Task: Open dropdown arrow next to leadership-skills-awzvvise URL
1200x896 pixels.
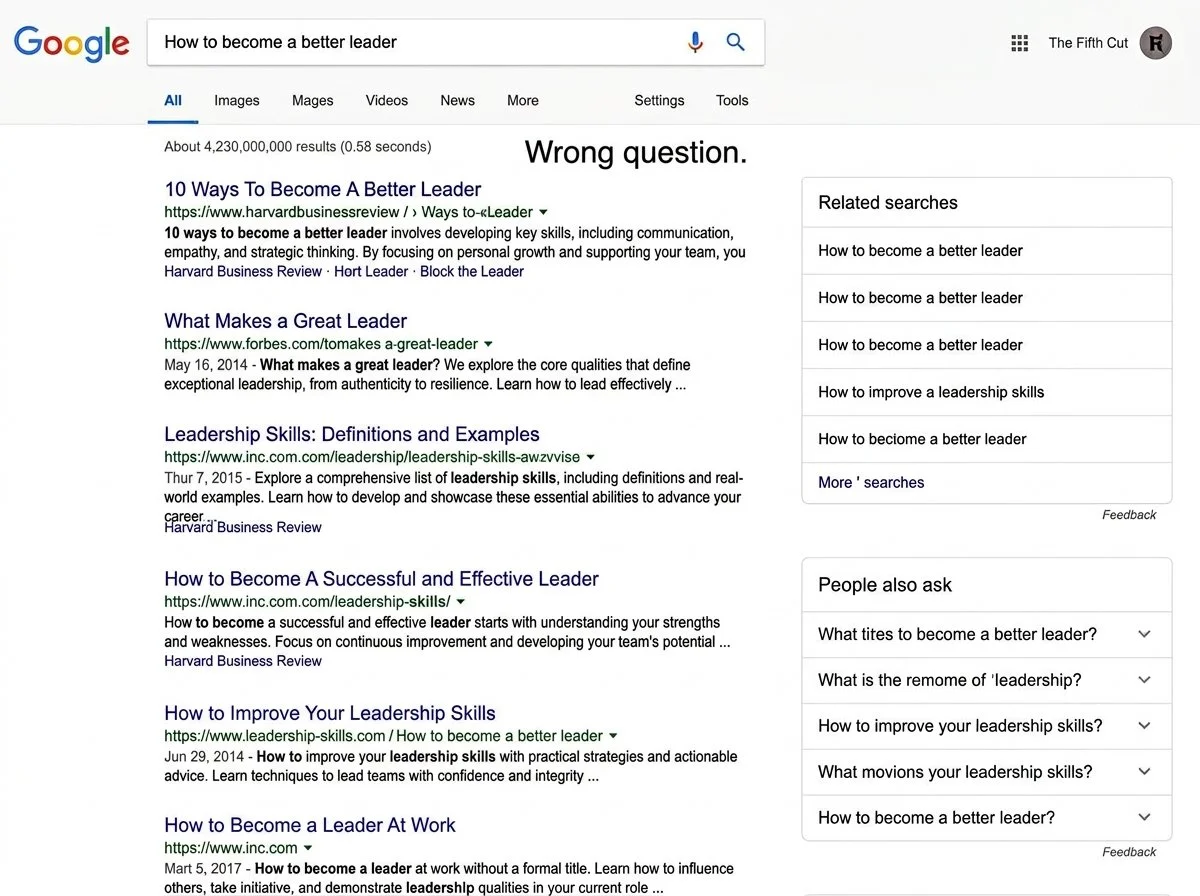Action: [x=590, y=457]
